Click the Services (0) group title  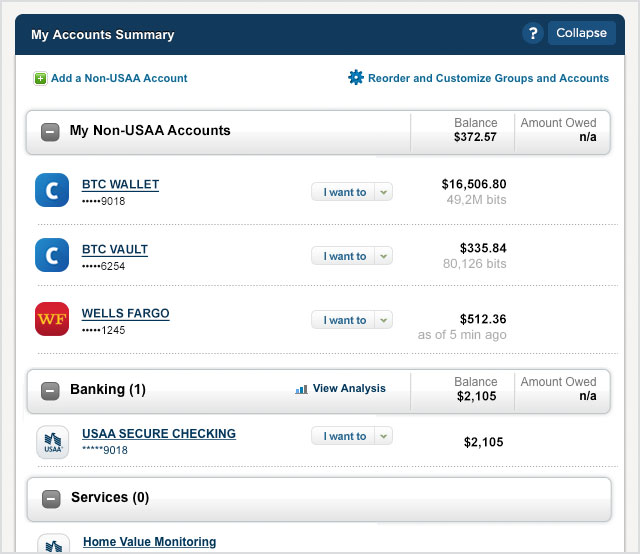pyautogui.click(x=110, y=497)
